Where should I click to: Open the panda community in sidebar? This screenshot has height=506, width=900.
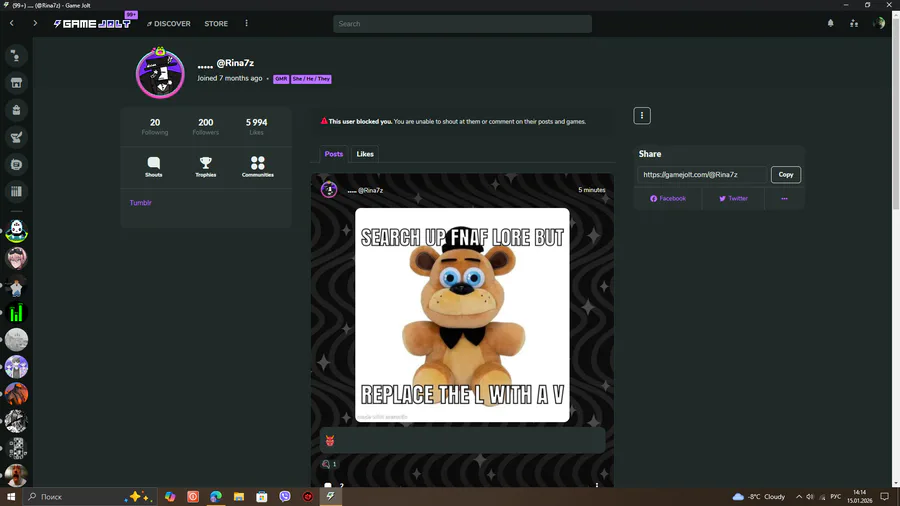16,231
